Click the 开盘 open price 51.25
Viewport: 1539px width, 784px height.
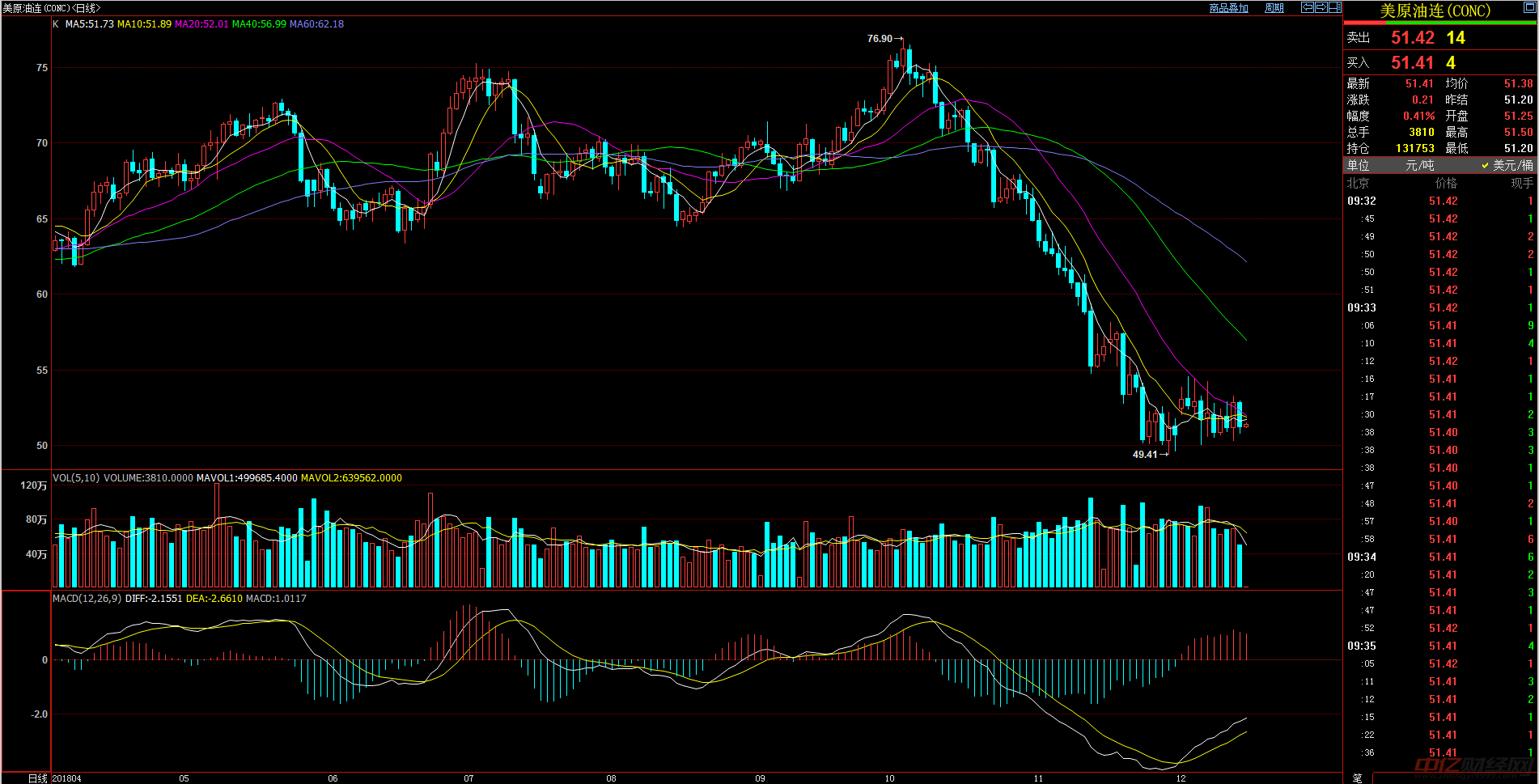(x=1519, y=116)
